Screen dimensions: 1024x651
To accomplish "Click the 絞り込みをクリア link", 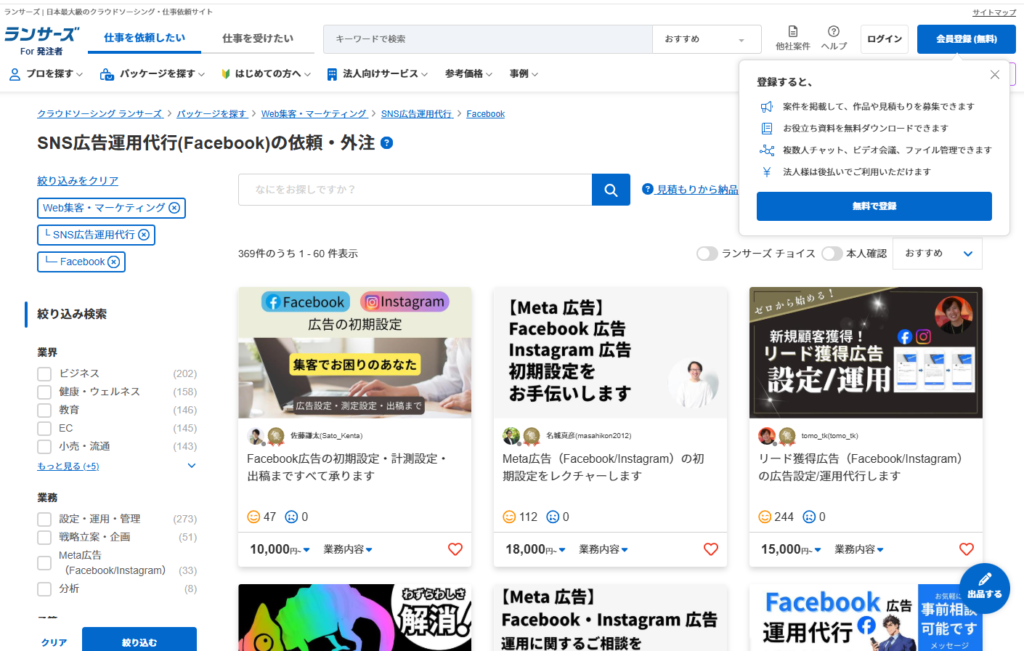I will 78,181.
